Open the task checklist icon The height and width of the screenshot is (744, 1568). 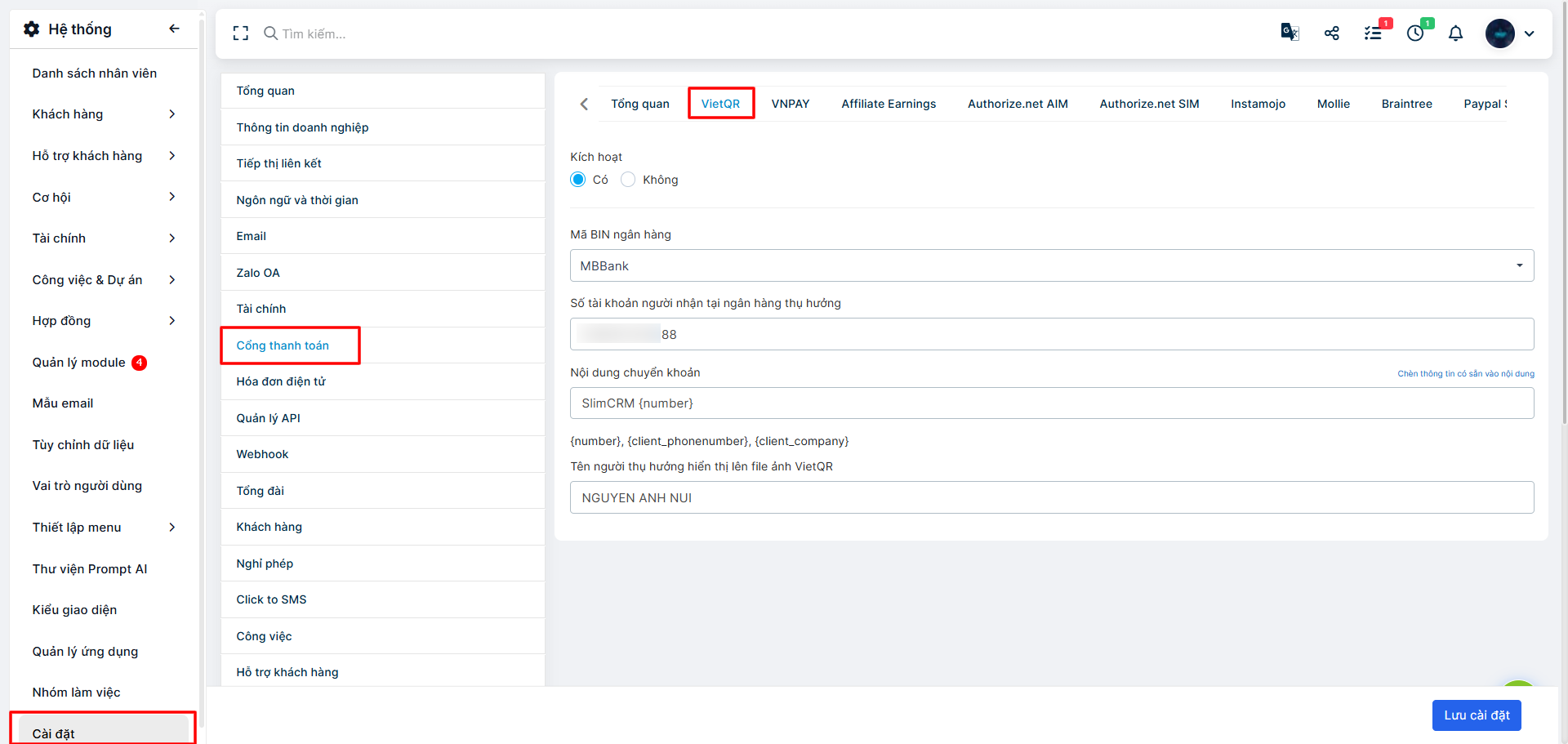click(x=1374, y=33)
